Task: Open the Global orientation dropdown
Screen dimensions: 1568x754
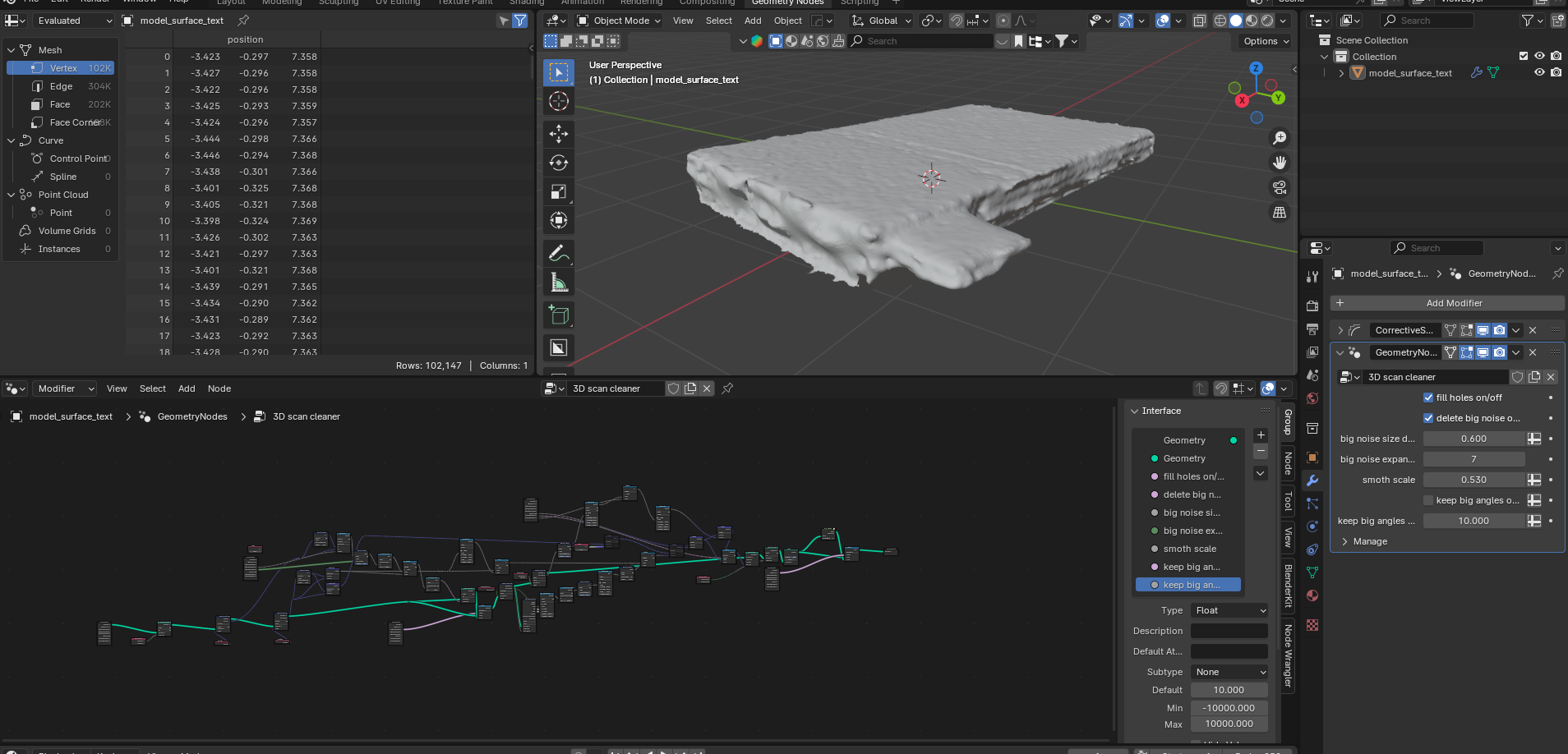Action: (881, 21)
